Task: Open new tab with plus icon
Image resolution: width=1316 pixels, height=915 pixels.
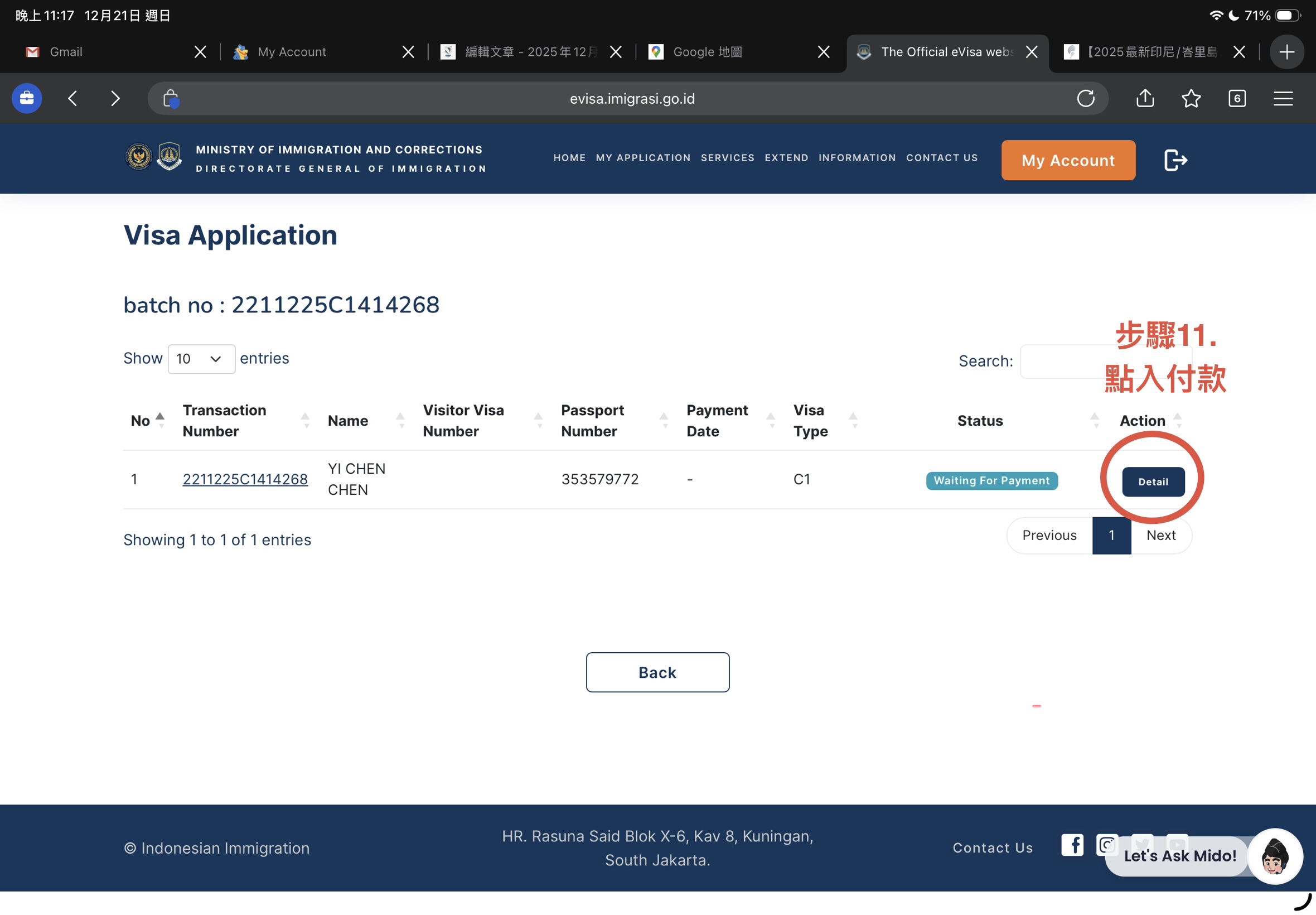Action: (x=1287, y=52)
